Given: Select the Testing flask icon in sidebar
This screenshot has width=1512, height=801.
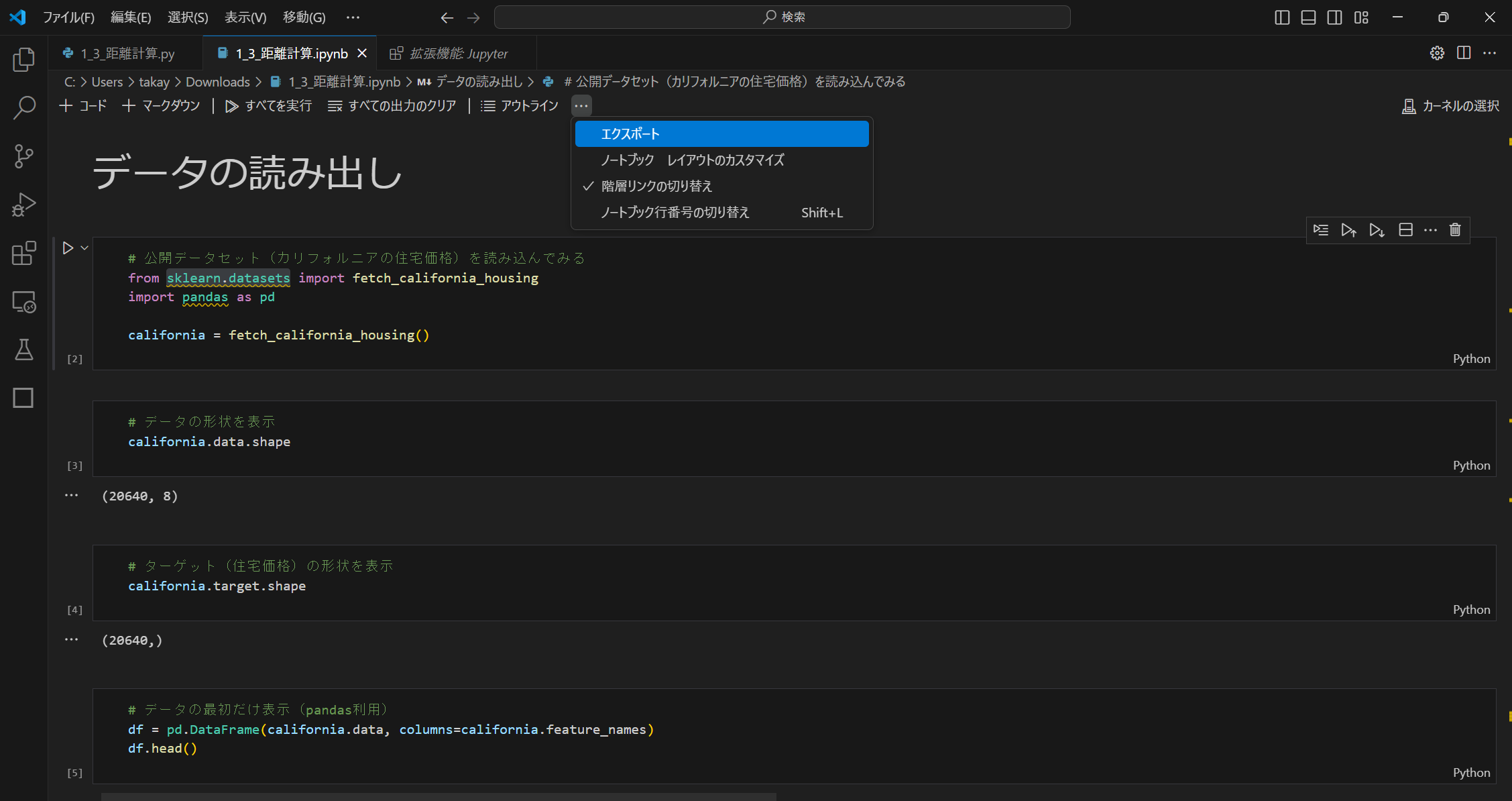Looking at the screenshot, I should 23,350.
